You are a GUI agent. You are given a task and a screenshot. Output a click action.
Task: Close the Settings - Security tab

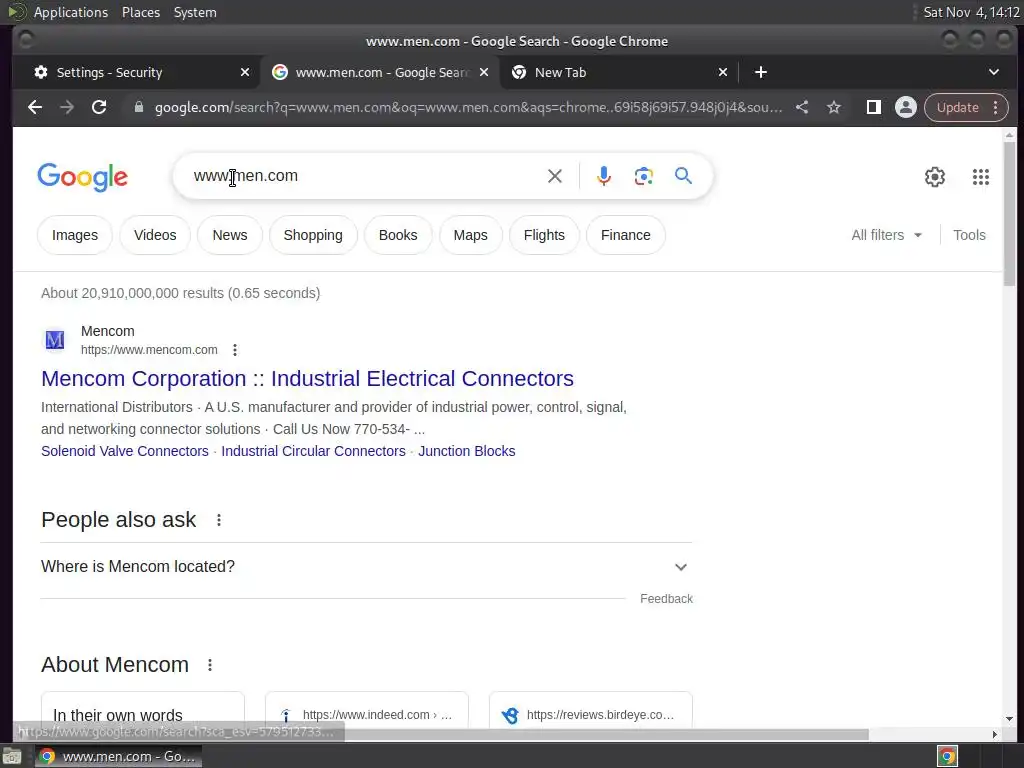coord(245,72)
